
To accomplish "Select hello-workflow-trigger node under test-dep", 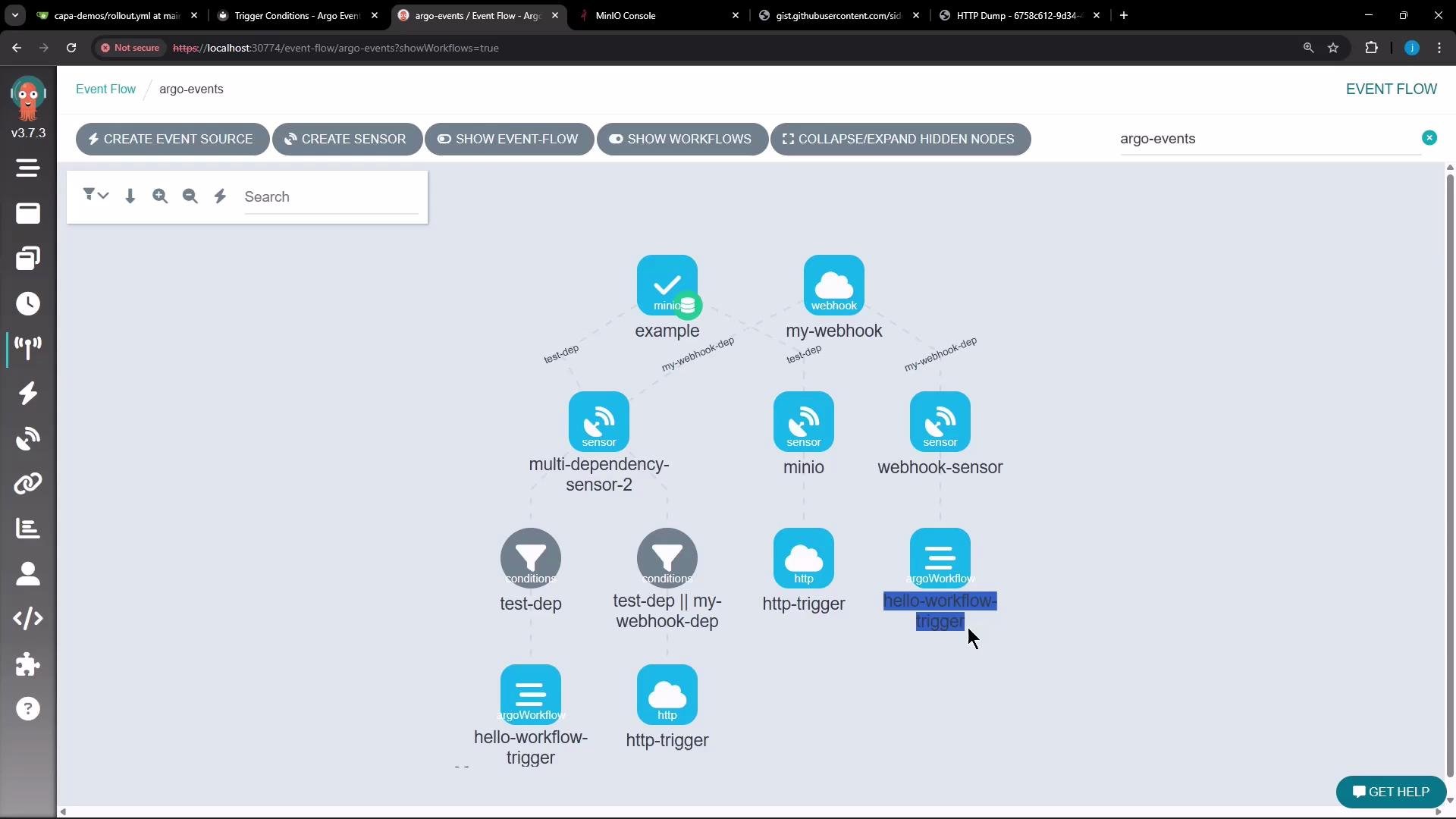I will [x=531, y=695].
